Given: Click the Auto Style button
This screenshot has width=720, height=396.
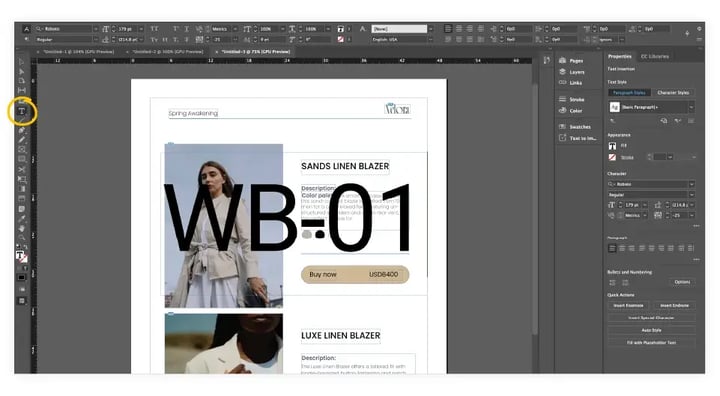Looking at the screenshot, I should point(651,330).
